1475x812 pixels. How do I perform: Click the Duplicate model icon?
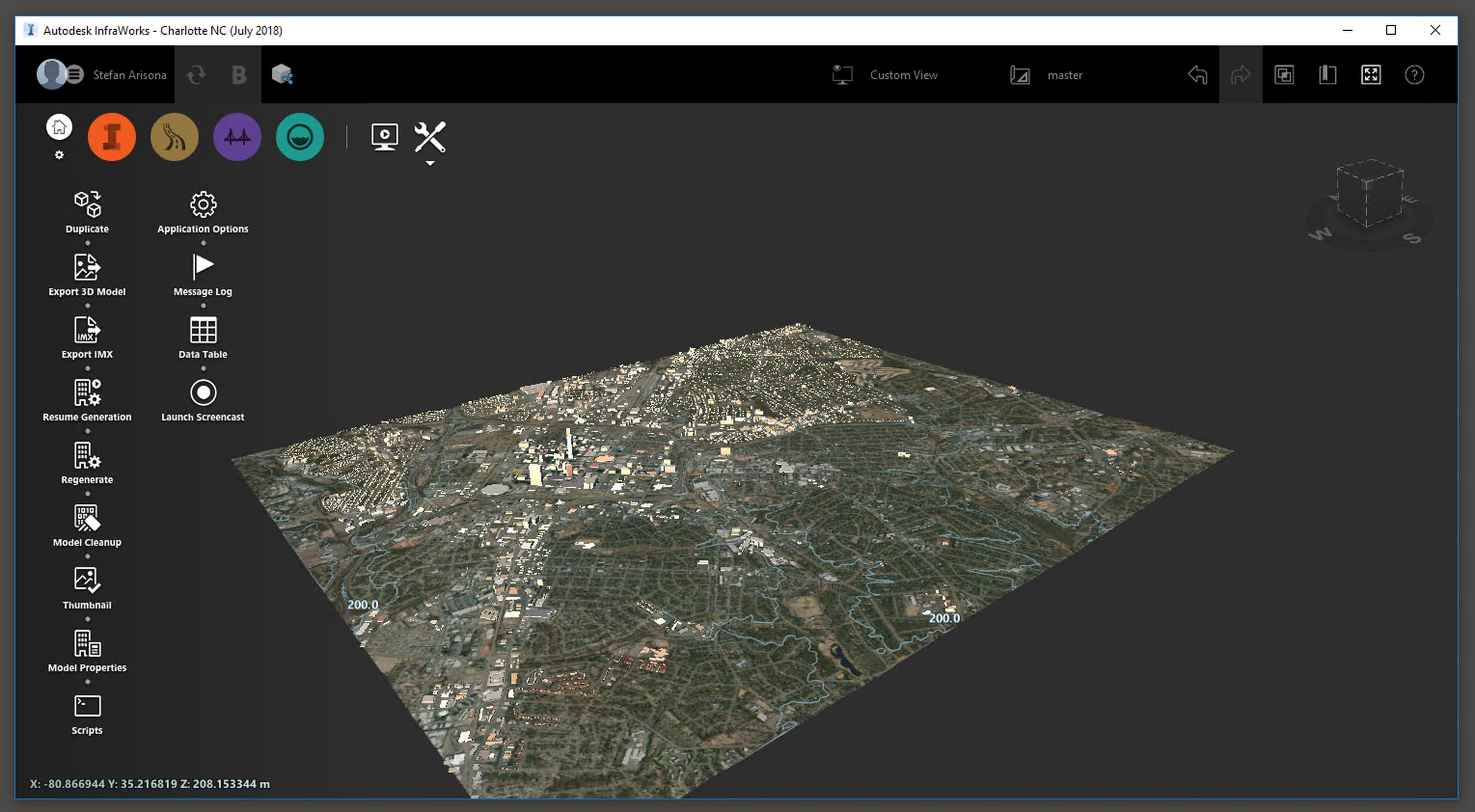[87, 204]
